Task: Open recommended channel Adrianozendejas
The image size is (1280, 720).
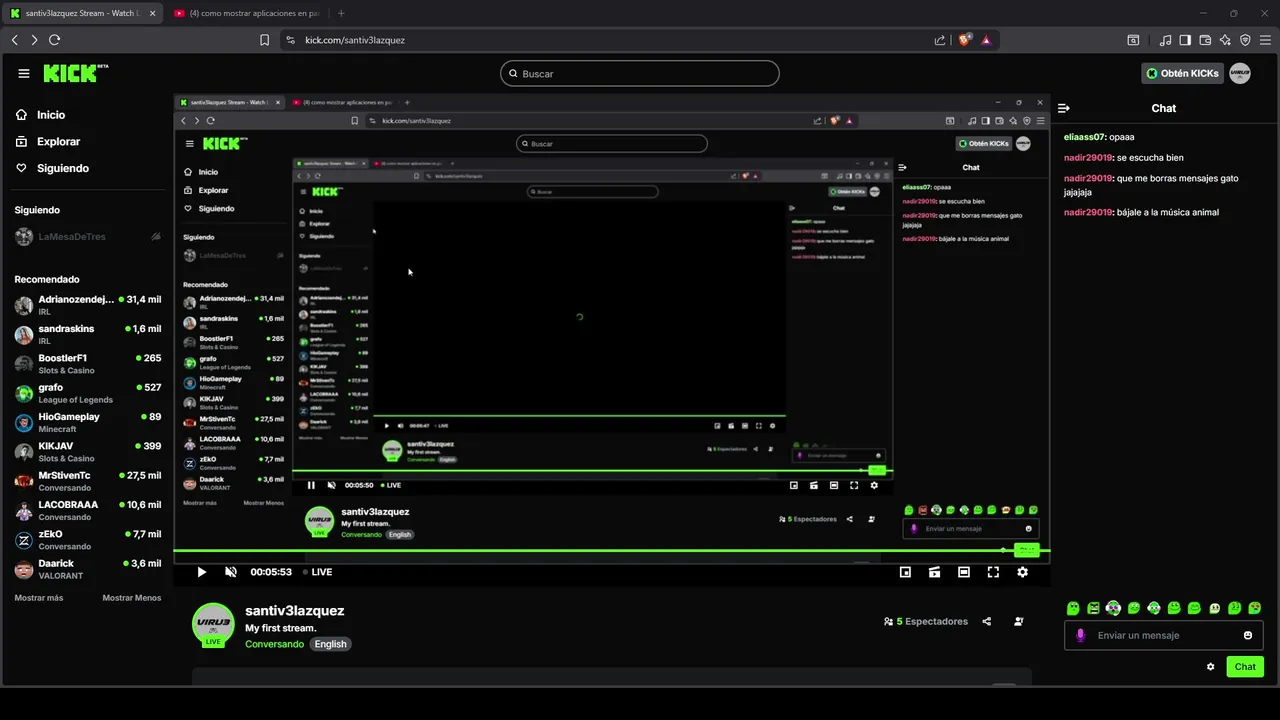Action: pyautogui.click(x=88, y=305)
